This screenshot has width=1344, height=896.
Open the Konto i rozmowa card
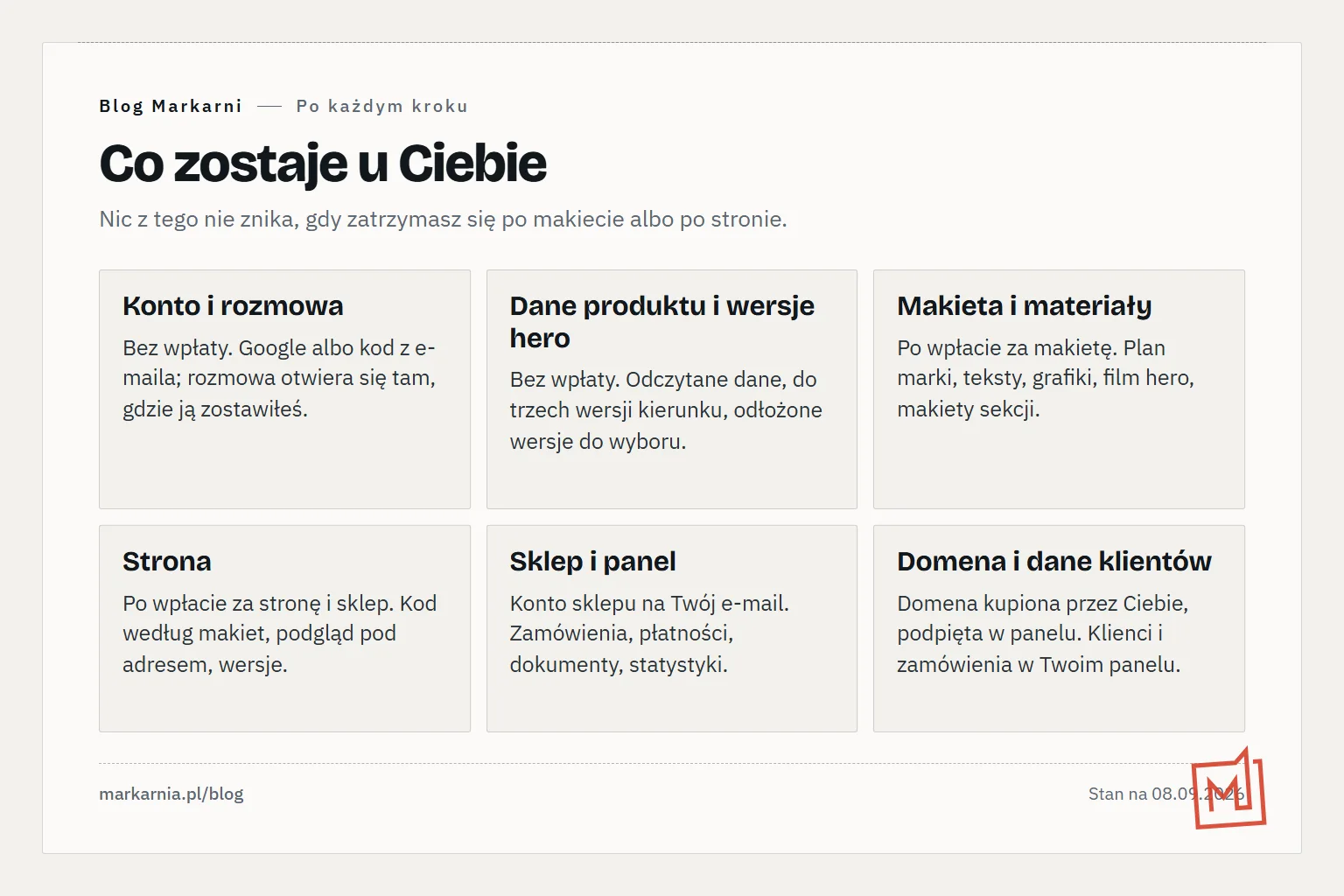click(x=284, y=389)
